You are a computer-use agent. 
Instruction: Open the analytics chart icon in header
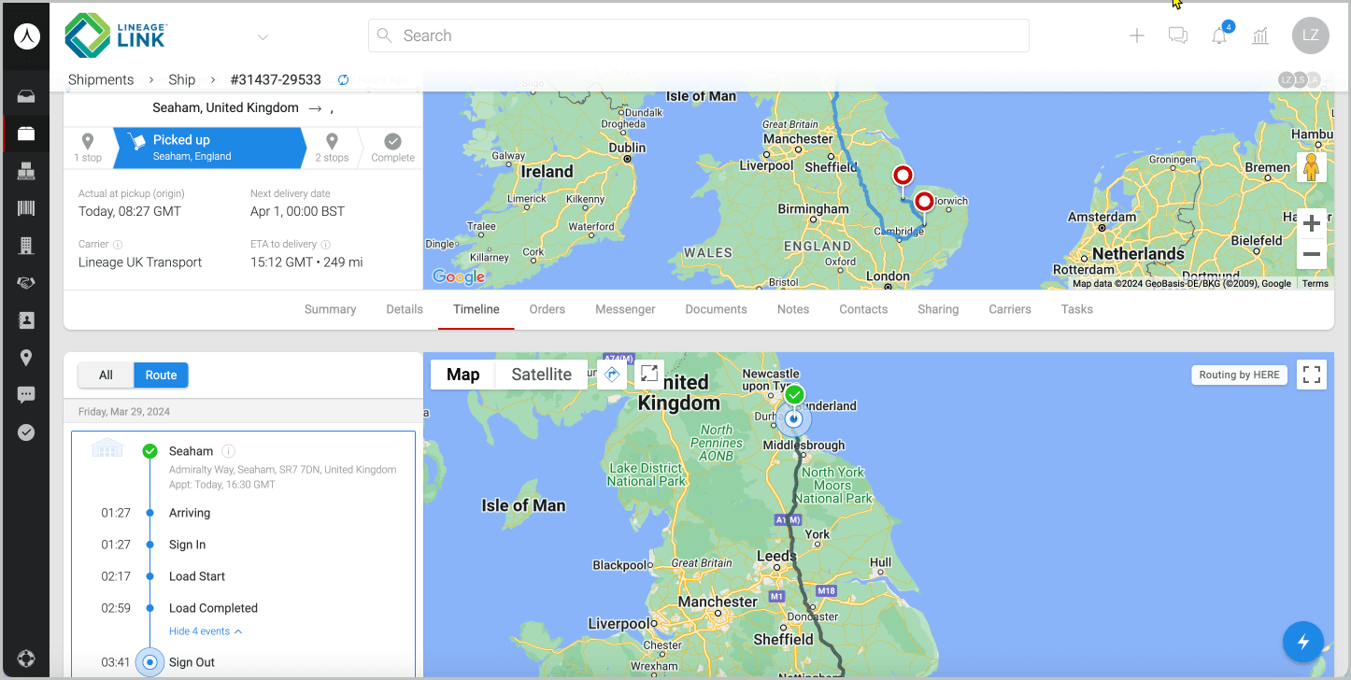(x=1260, y=36)
